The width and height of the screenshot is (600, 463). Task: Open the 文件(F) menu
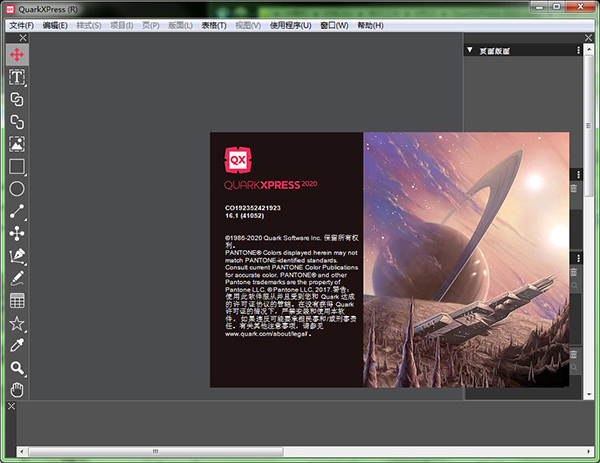pyautogui.click(x=21, y=26)
